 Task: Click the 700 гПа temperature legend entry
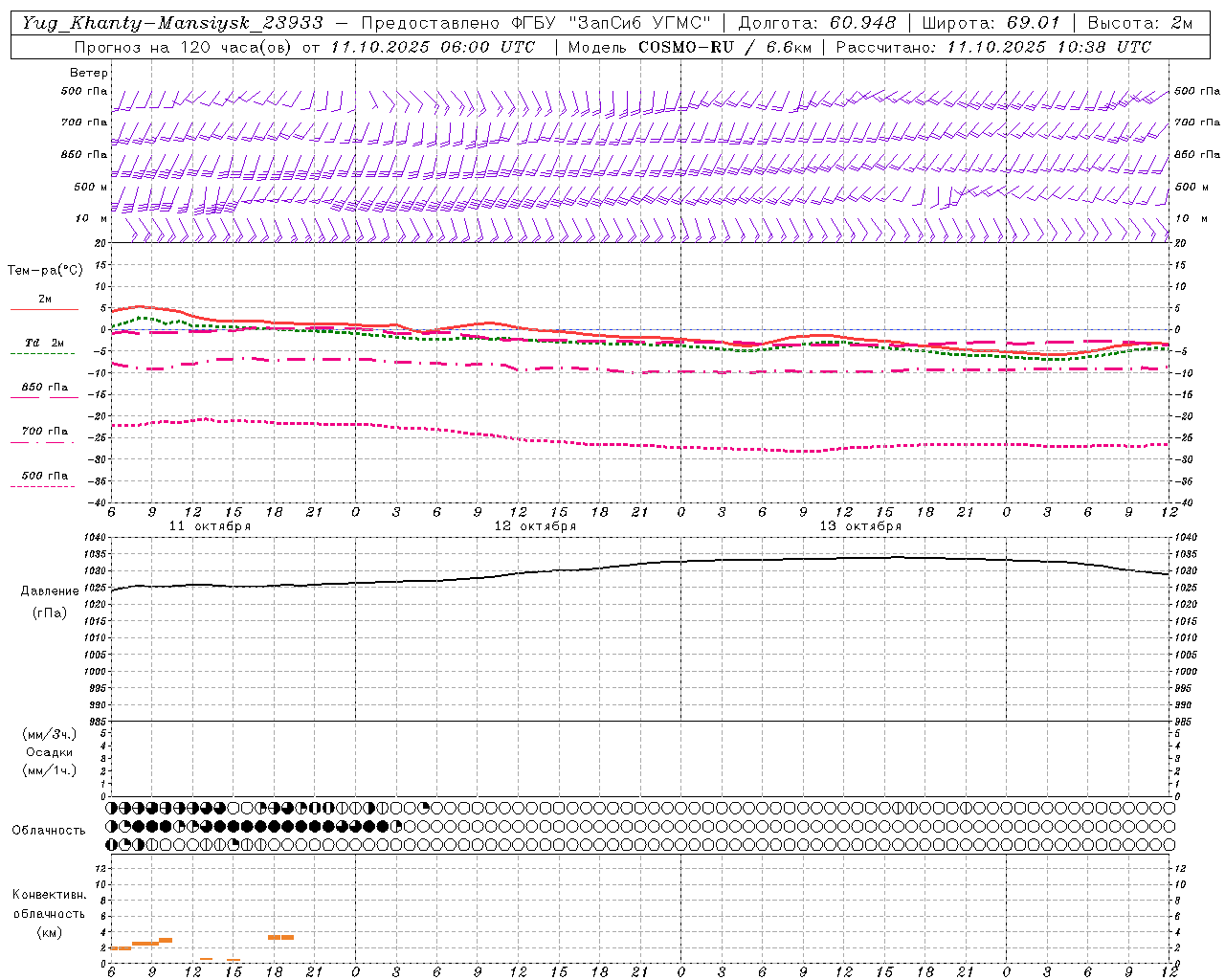pos(44,431)
